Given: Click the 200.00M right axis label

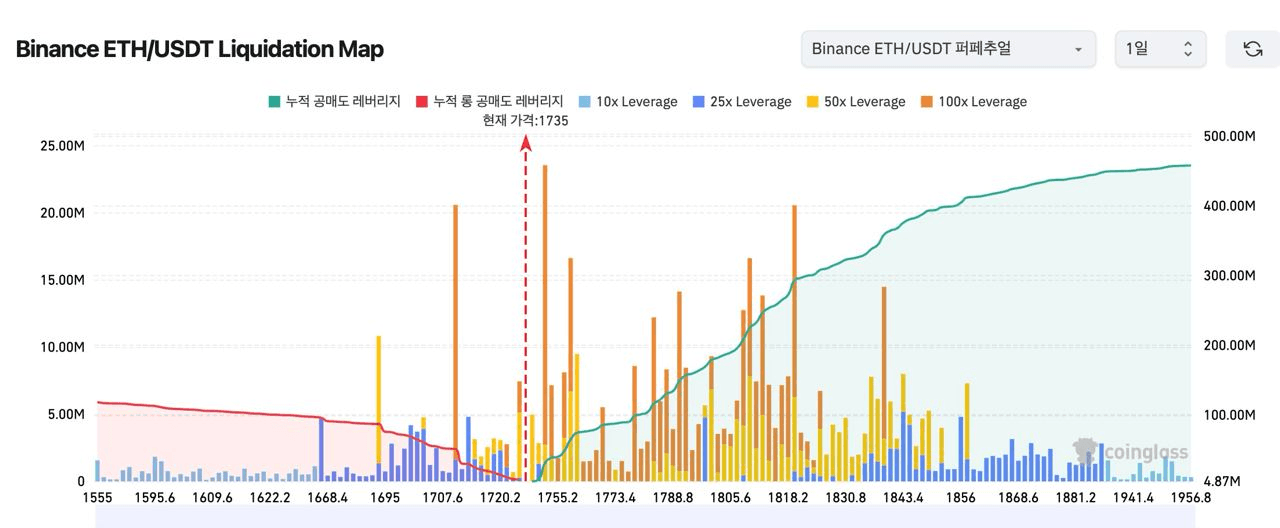Looking at the screenshot, I should [1228, 346].
